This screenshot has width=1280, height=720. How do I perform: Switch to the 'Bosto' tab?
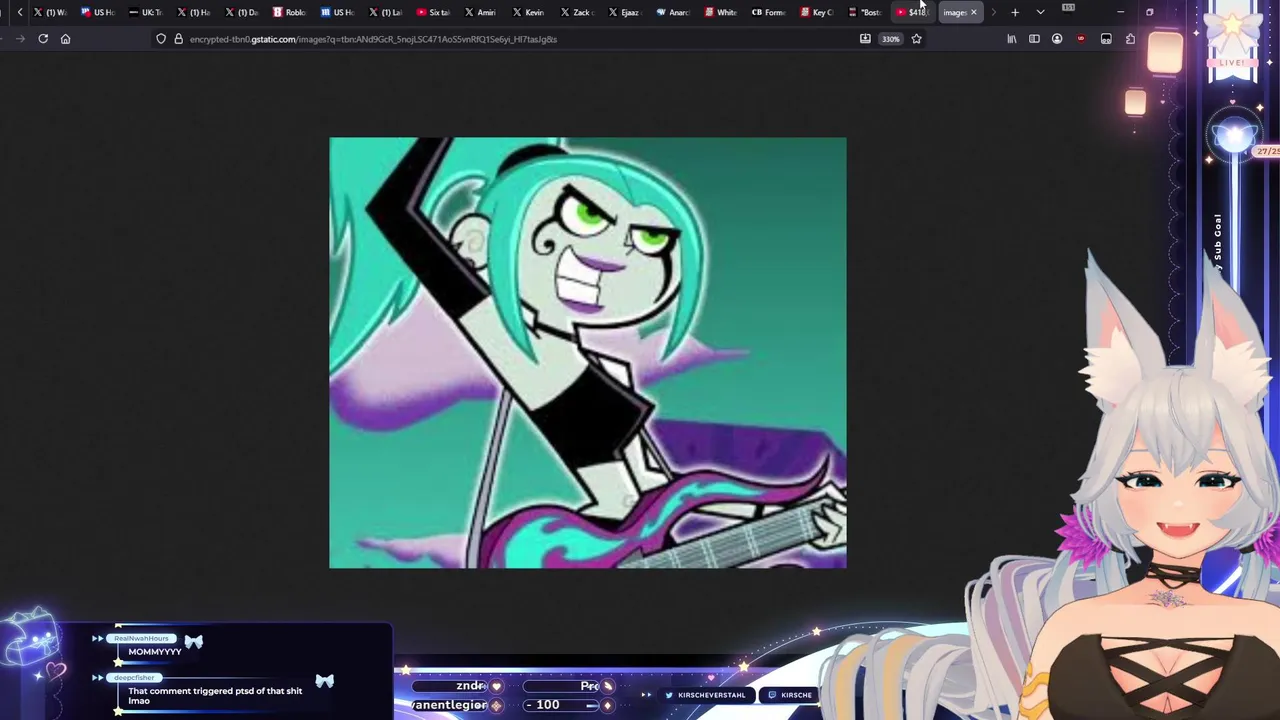click(866, 12)
